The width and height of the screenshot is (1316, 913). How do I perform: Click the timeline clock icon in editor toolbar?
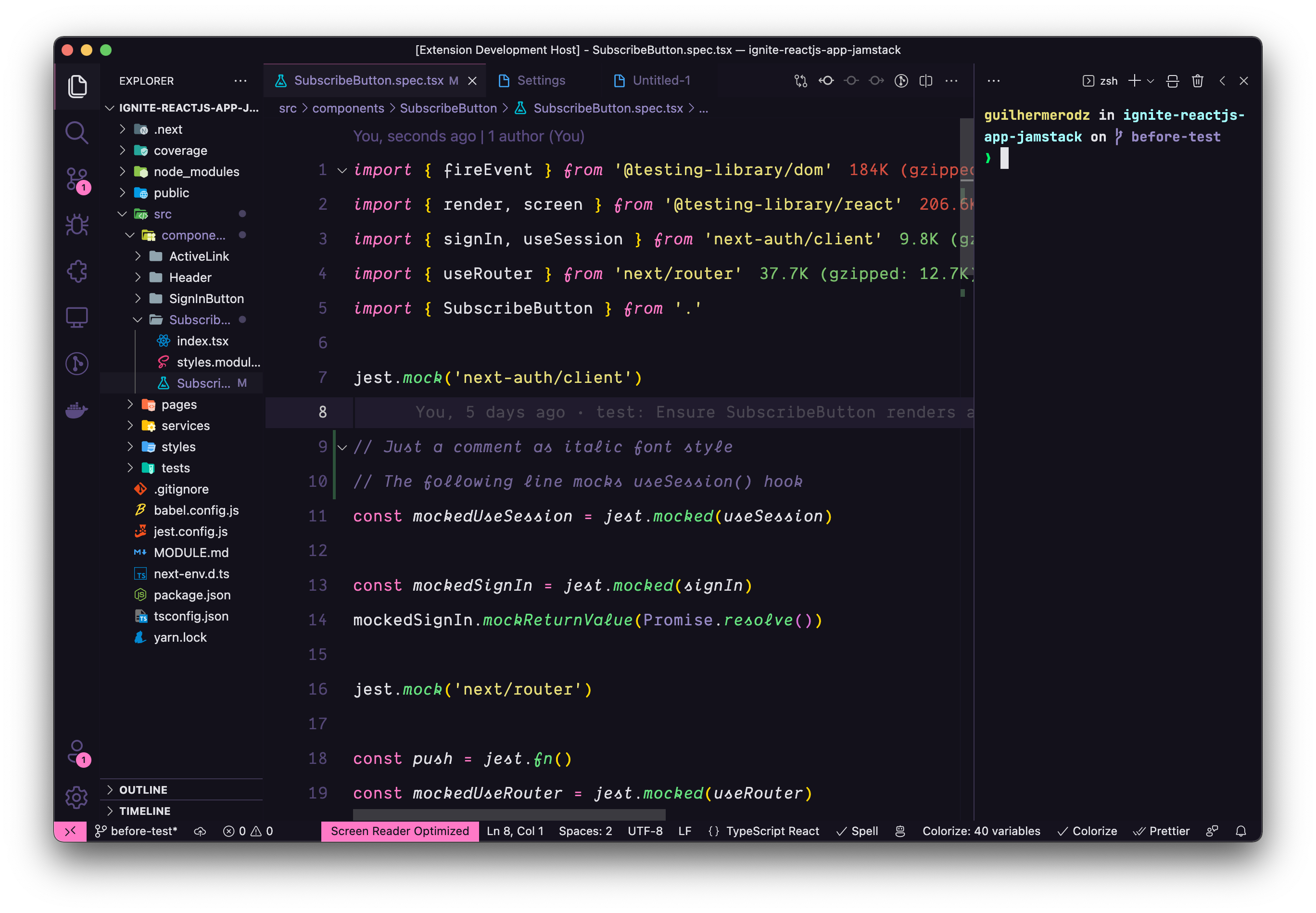[x=901, y=81]
